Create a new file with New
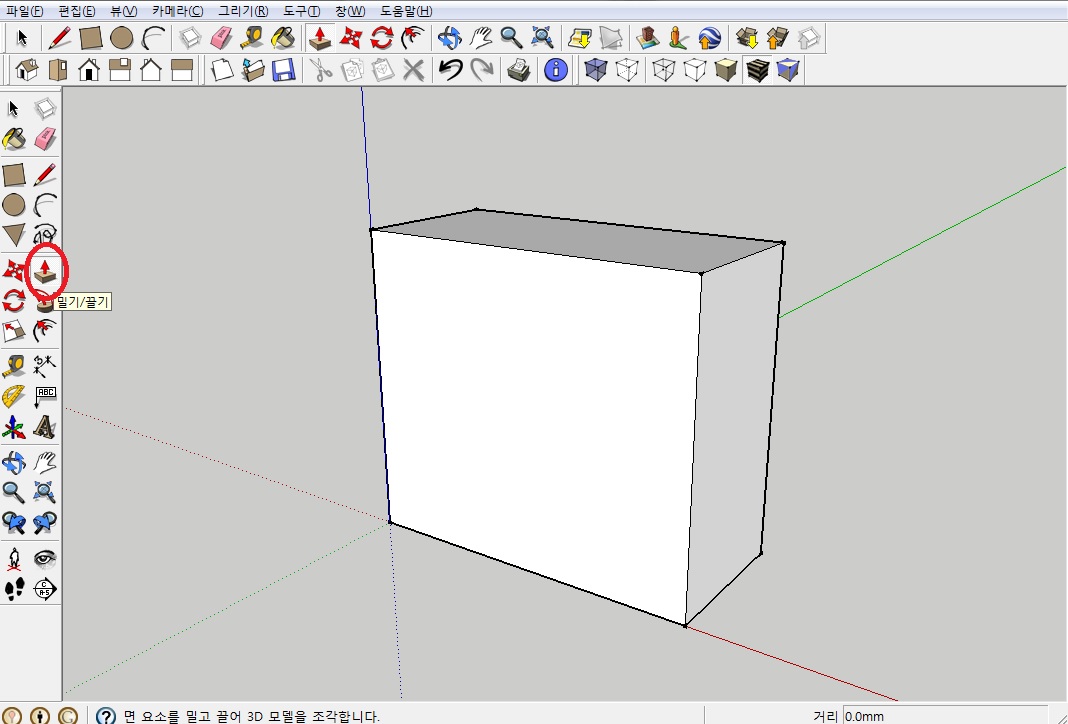 [x=221, y=69]
